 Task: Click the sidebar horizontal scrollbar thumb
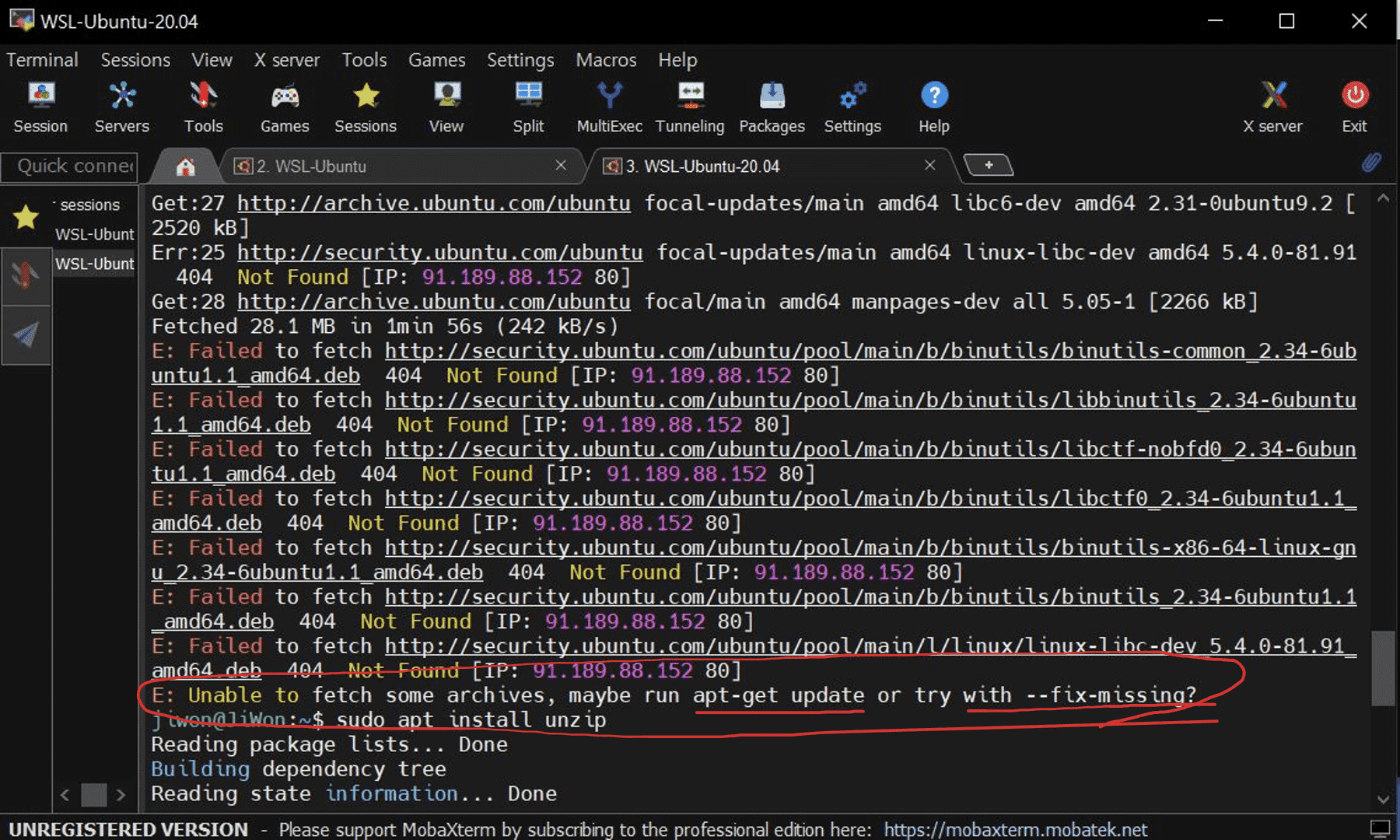pos(94,795)
